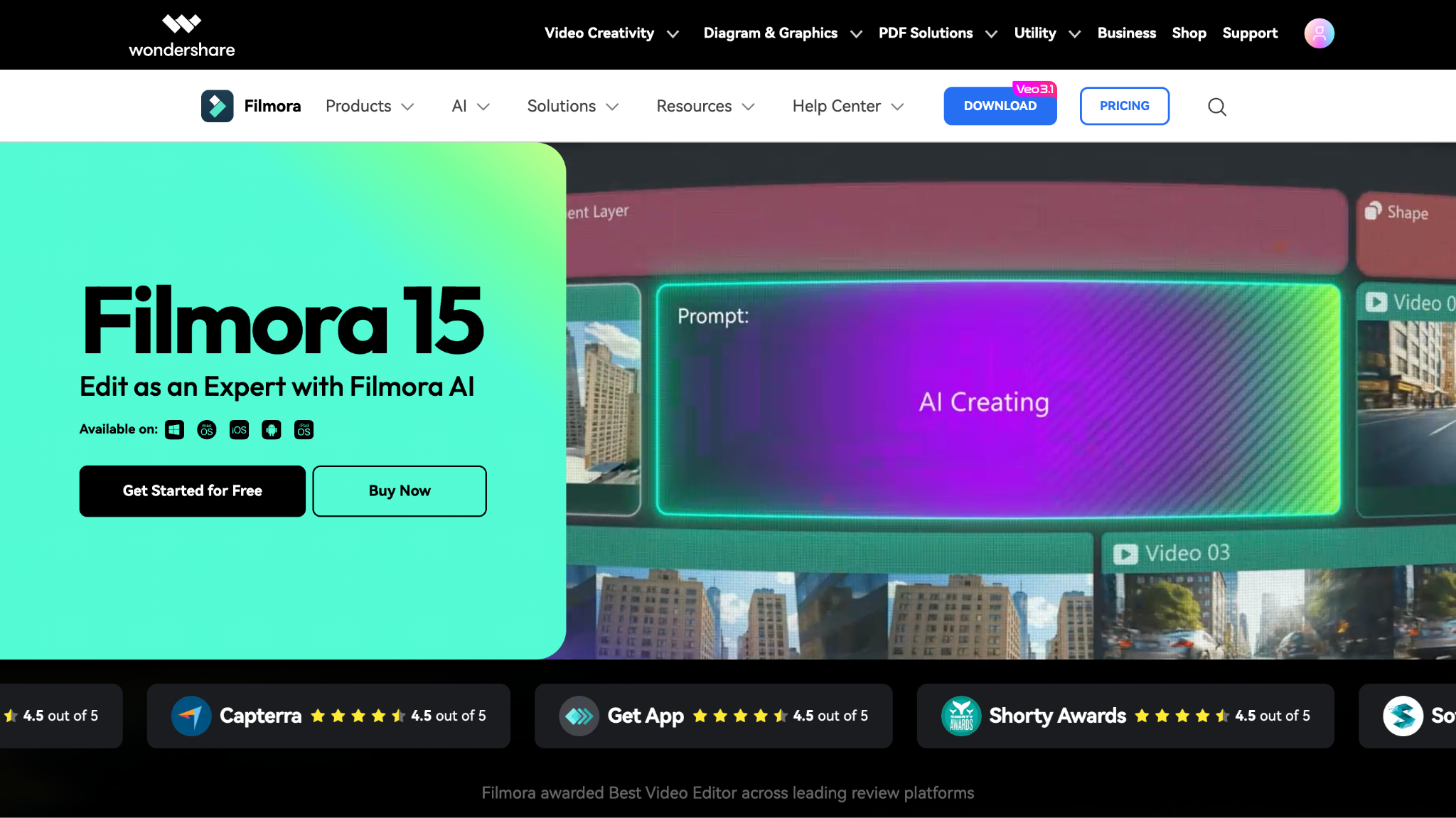Expand the Diagram & Graphics chevron
The image size is (1456, 818).
[856, 34]
